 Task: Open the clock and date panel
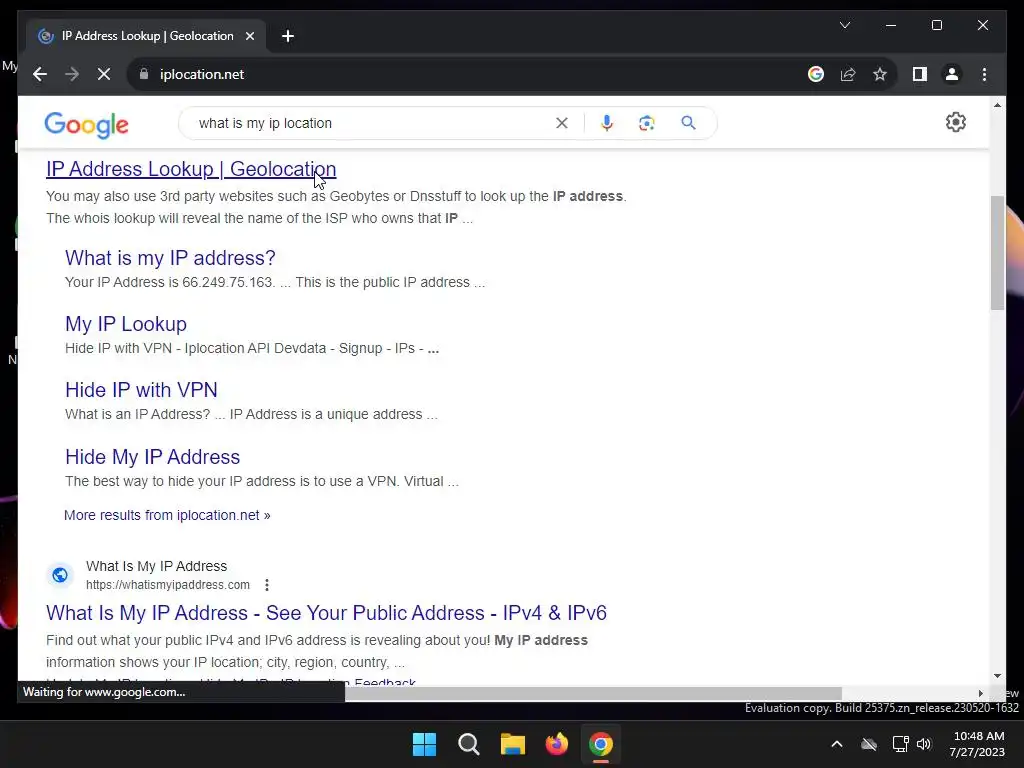pos(978,744)
